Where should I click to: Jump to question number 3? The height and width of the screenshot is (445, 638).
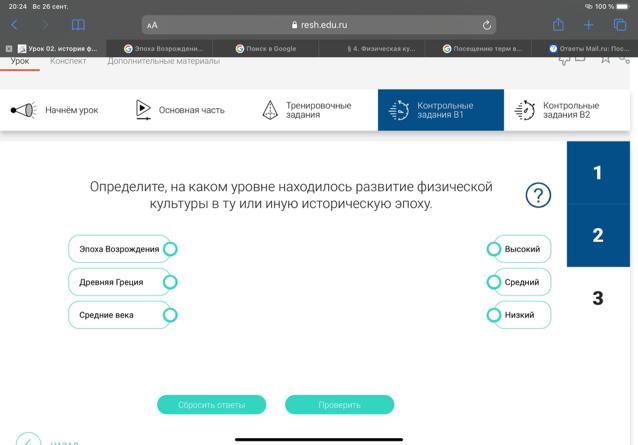pyautogui.click(x=598, y=298)
